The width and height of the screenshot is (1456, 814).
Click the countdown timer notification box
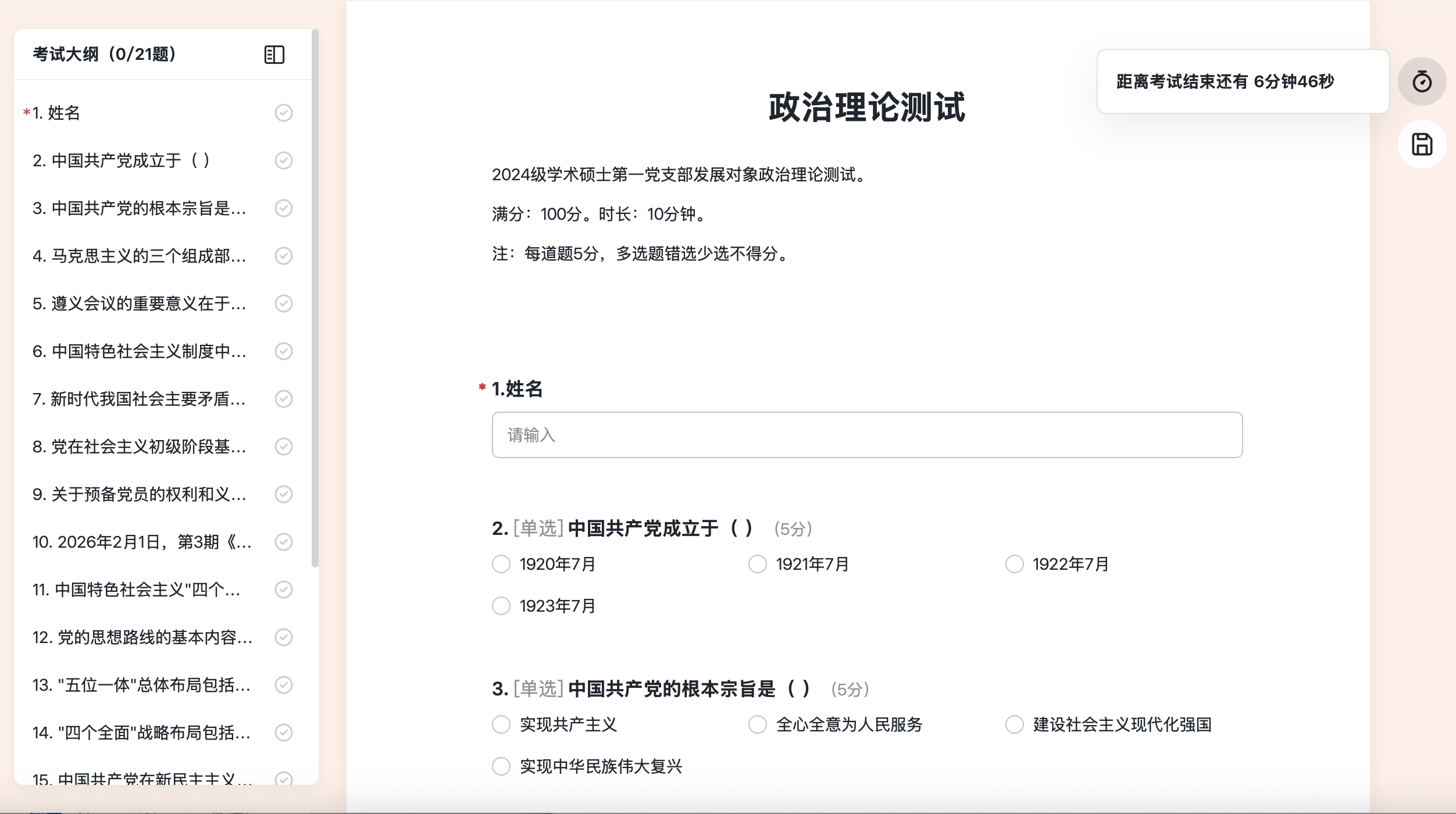click(x=1243, y=81)
